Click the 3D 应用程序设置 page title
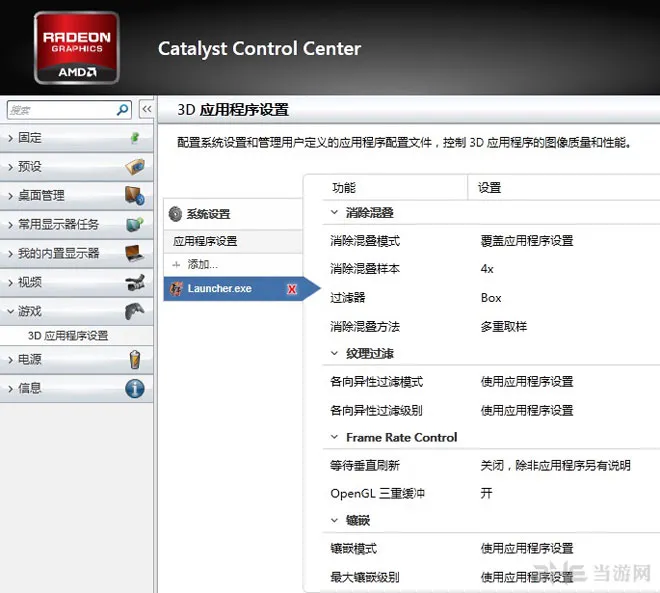This screenshot has width=660, height=593. [233, 109]
